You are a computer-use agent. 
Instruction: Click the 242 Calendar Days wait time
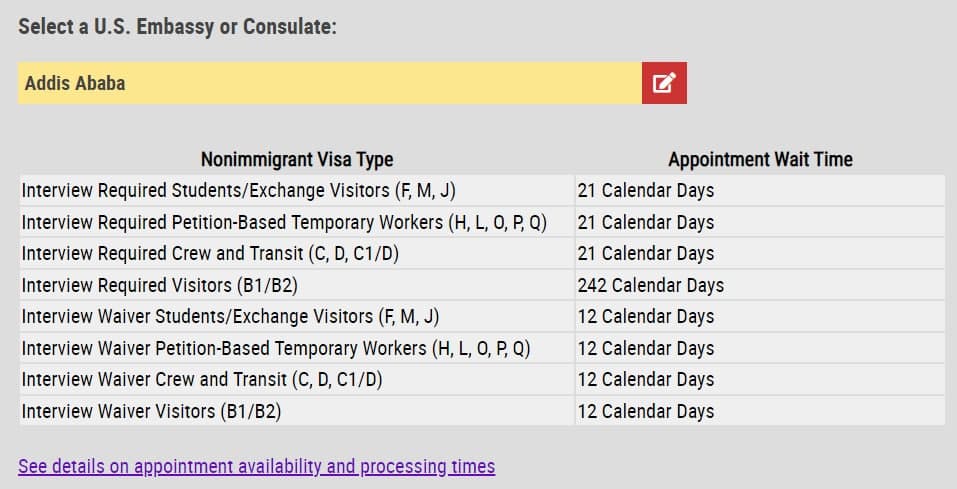coord(651,285)
